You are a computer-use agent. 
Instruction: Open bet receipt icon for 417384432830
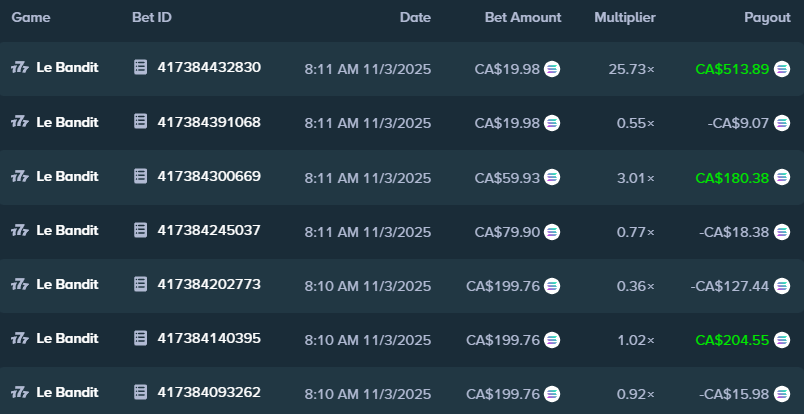click(x=140, y=67)
